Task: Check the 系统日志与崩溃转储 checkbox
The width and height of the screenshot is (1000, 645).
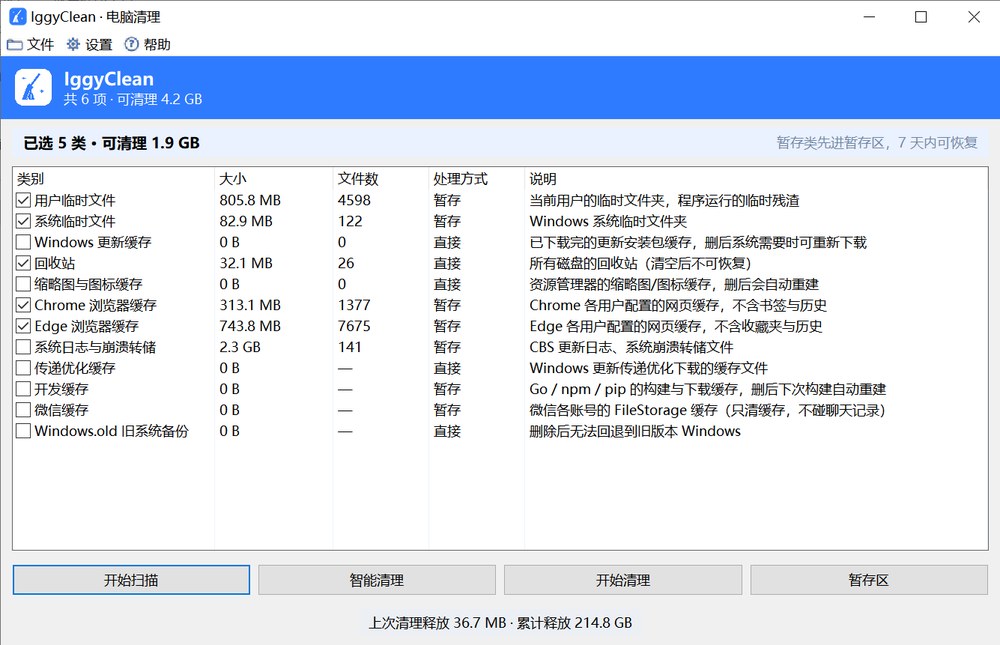Action: coord(23,347)
